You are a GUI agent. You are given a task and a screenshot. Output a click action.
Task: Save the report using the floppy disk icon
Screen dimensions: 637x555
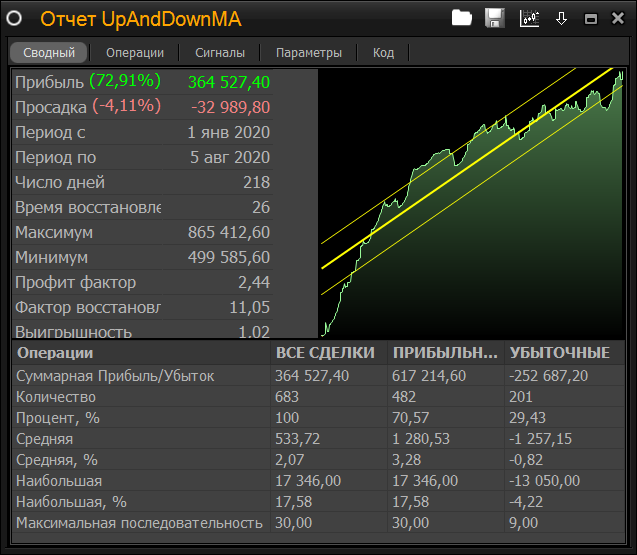click(494, 18)
